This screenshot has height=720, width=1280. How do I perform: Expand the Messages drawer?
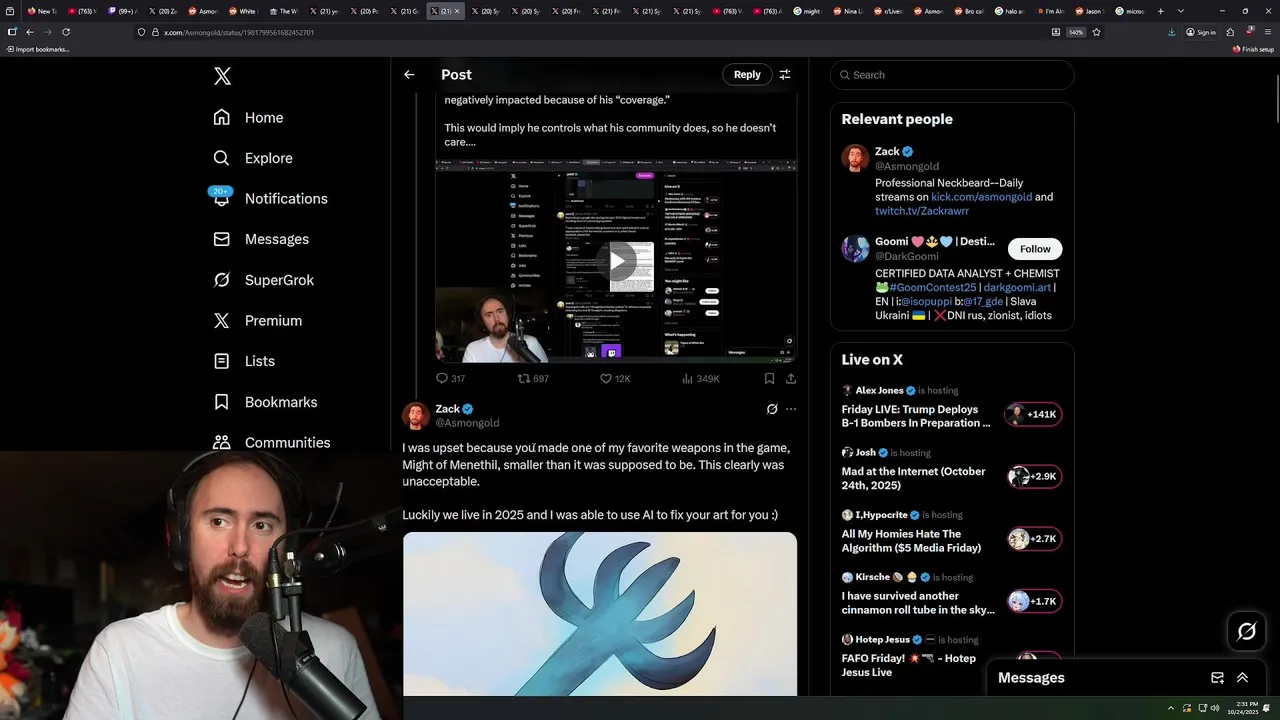point(1242,677)
